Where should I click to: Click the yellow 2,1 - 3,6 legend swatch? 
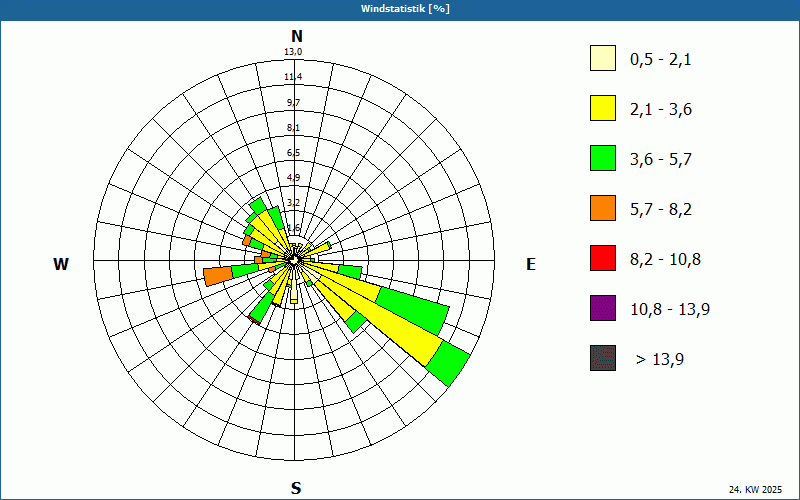603,108
